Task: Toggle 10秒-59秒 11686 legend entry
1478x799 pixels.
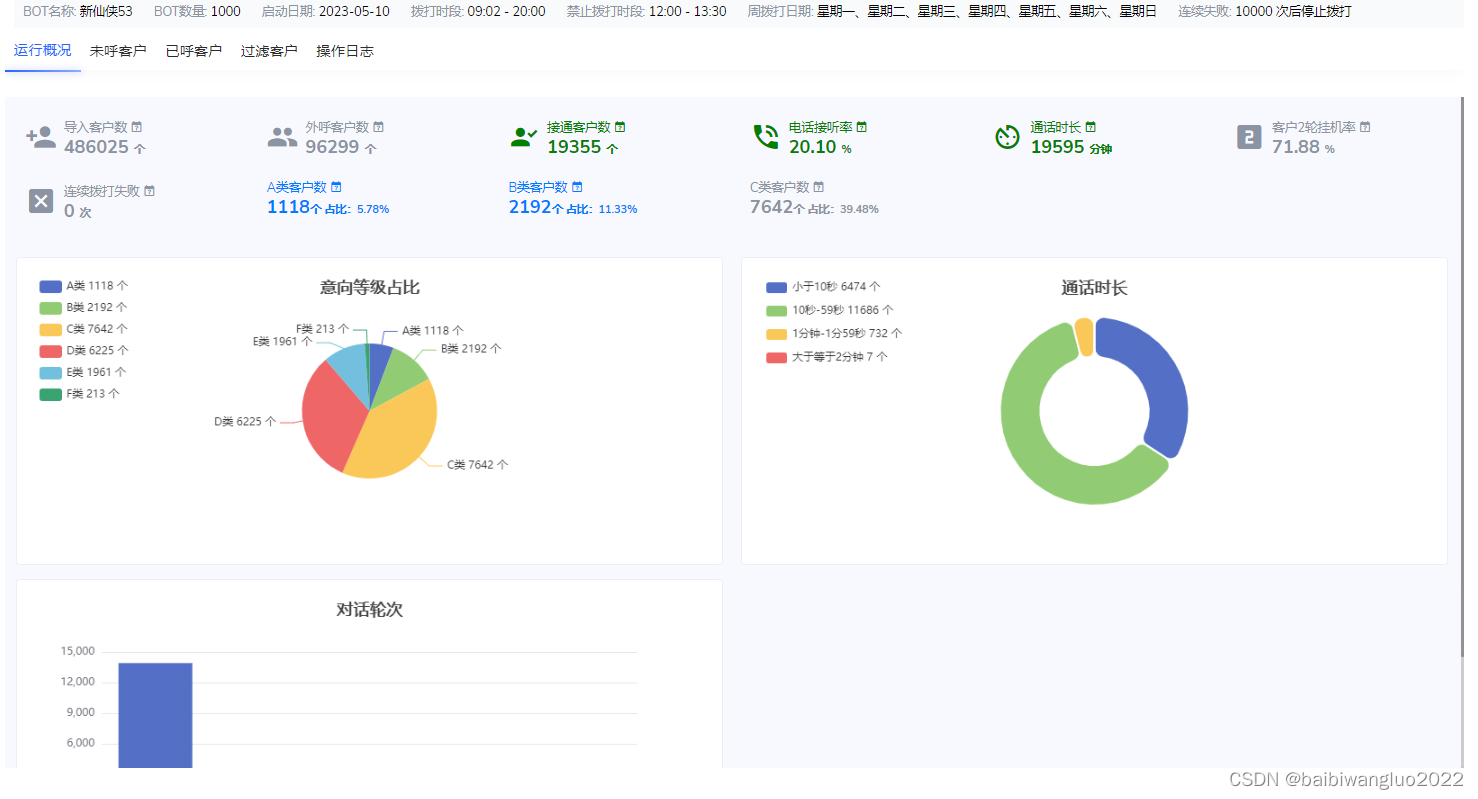Action: point(830,311)
